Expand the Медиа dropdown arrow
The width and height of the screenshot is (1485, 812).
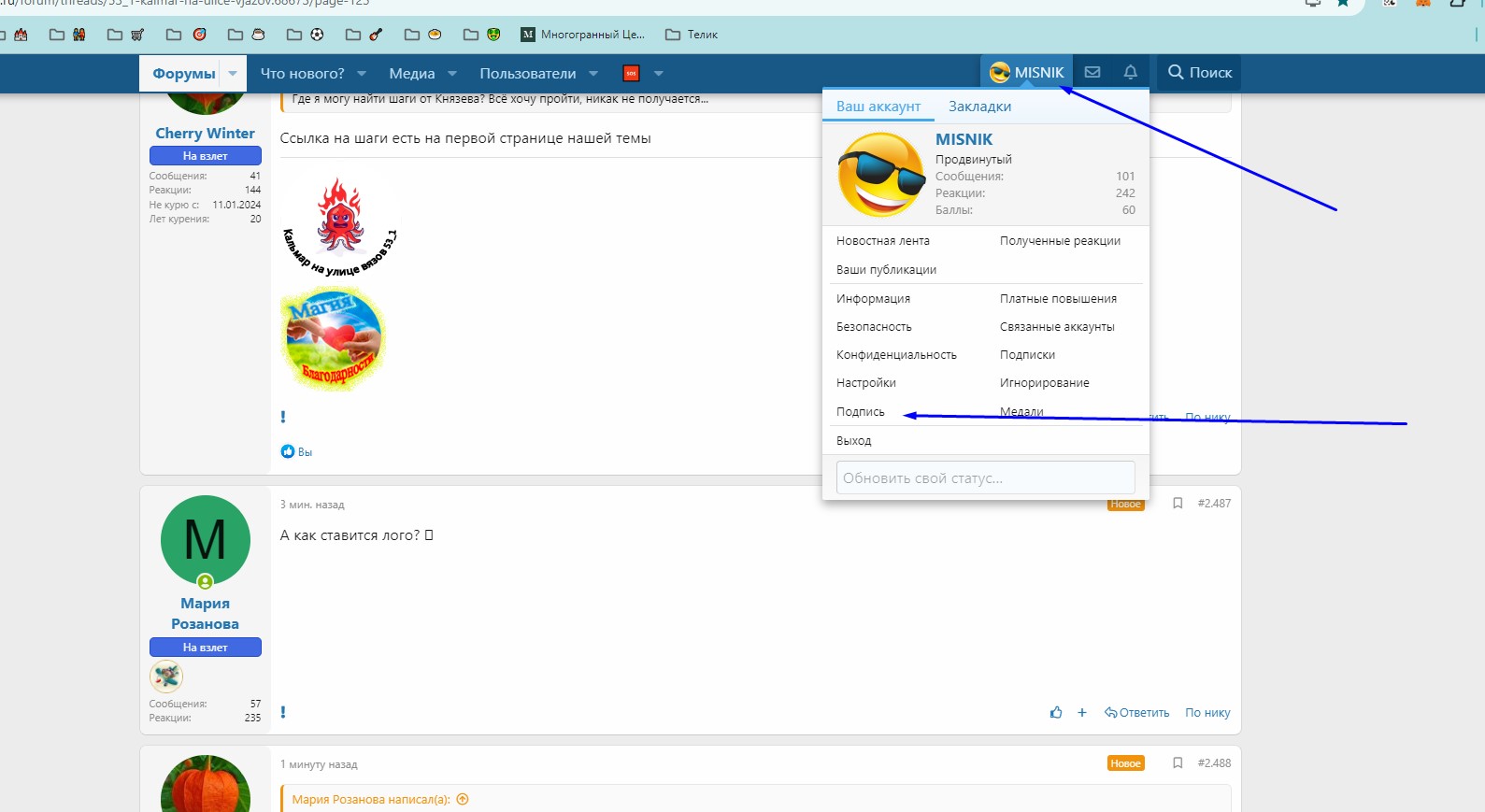pyautogui.click(x=452, y=73)
